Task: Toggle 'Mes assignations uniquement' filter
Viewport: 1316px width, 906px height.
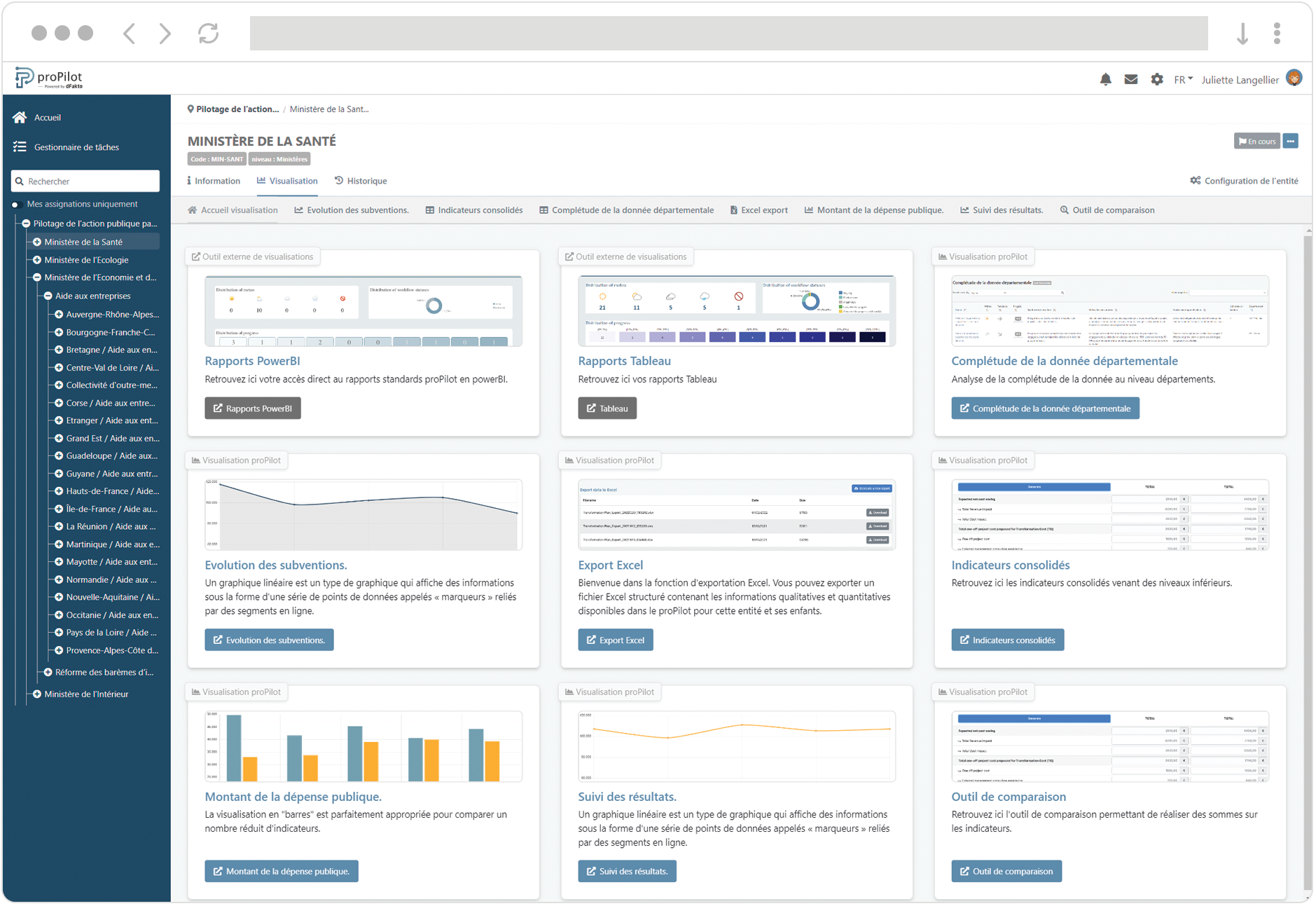Action: [x=15, y=205]
